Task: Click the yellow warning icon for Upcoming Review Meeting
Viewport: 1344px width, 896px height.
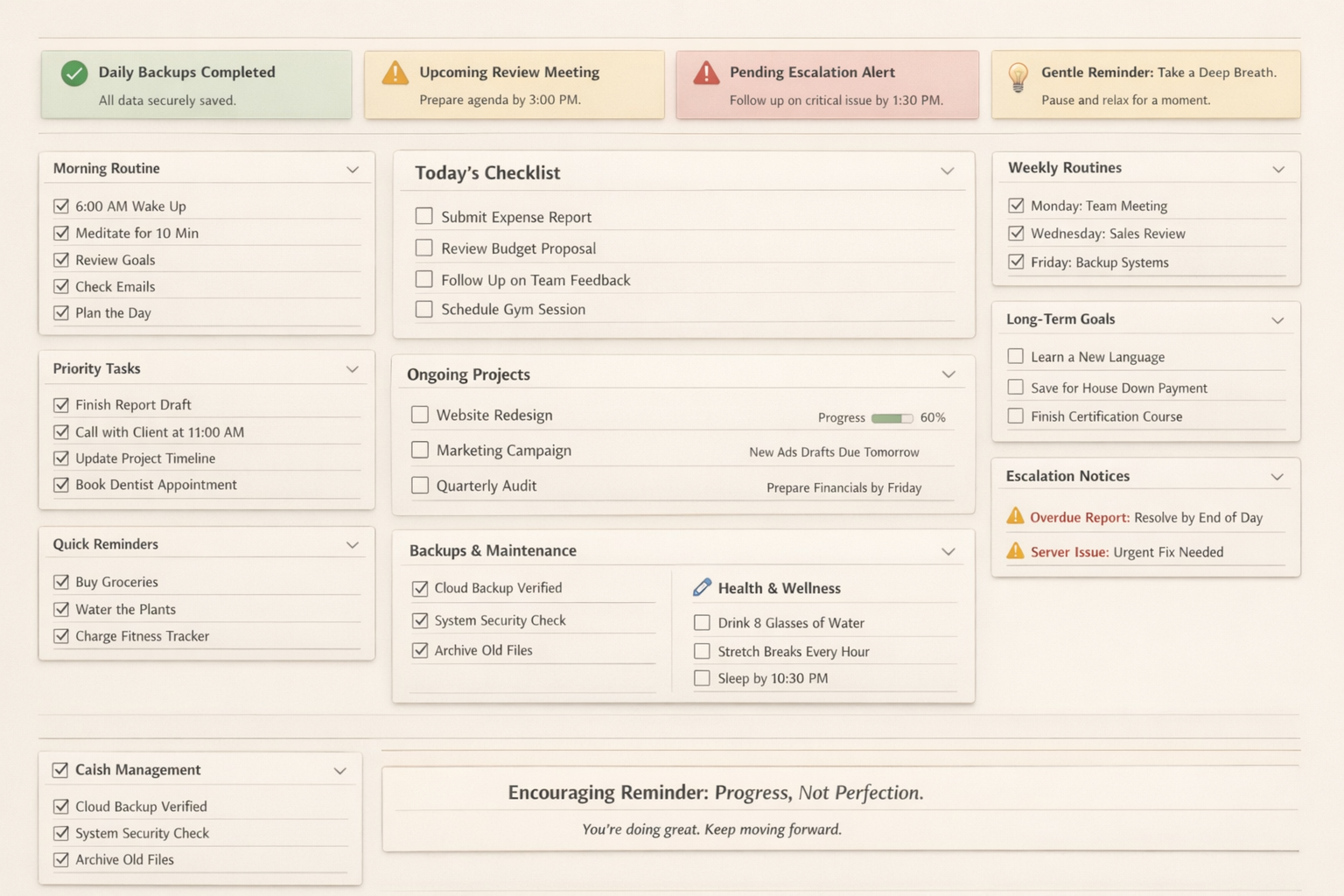Action: click(x=395, y=73)
